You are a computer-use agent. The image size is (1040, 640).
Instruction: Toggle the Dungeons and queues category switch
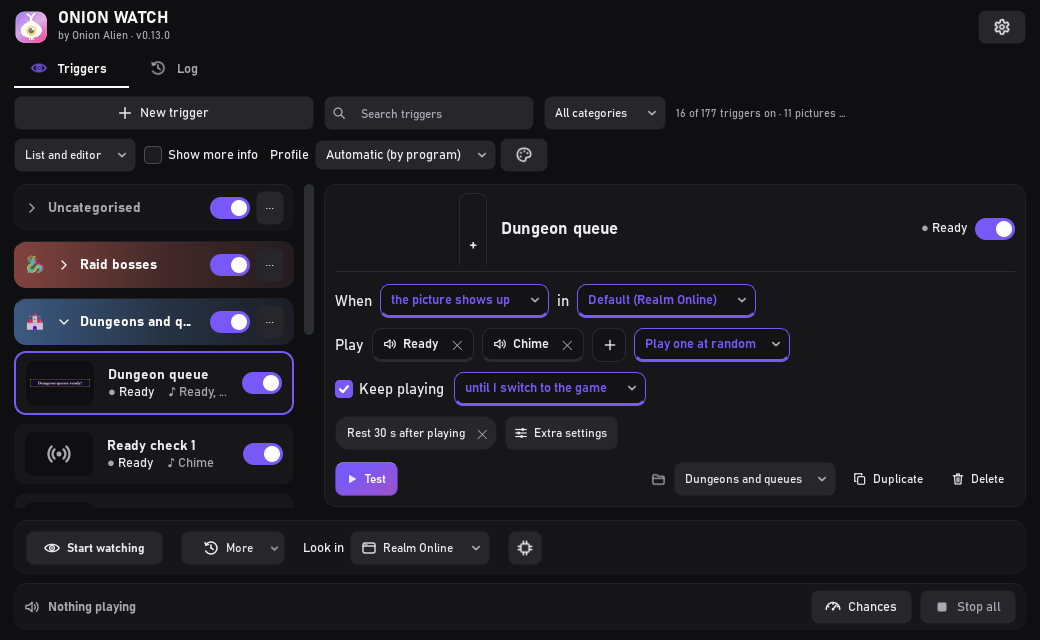tap(230, 322)
